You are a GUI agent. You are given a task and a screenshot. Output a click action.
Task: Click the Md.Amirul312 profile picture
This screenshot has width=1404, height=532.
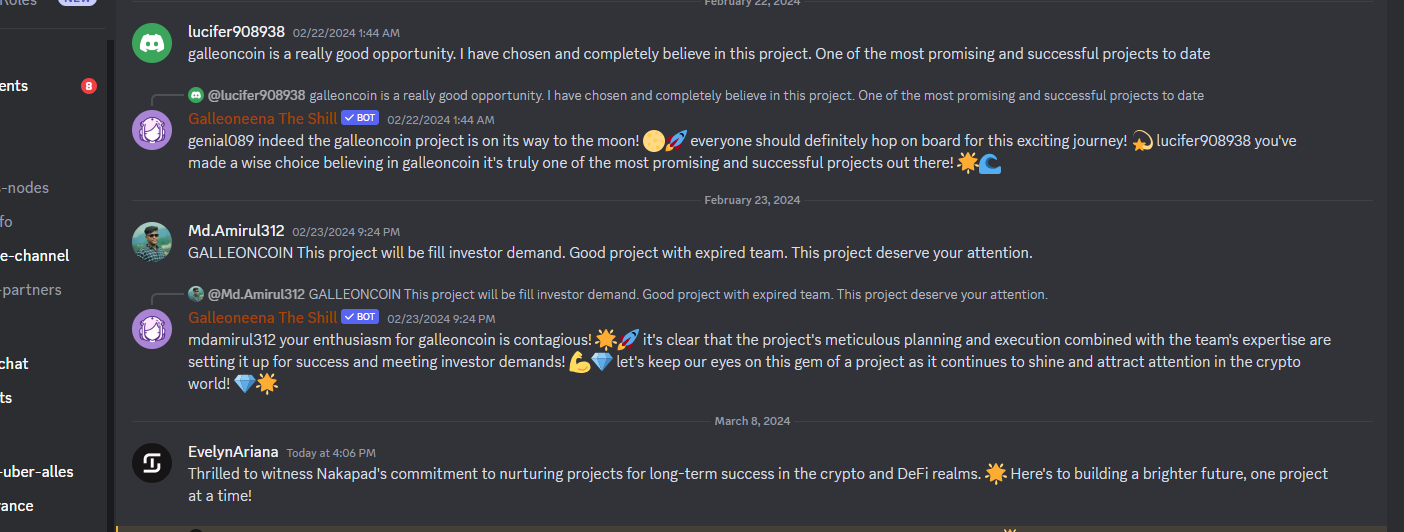click(x=152, y=242)
